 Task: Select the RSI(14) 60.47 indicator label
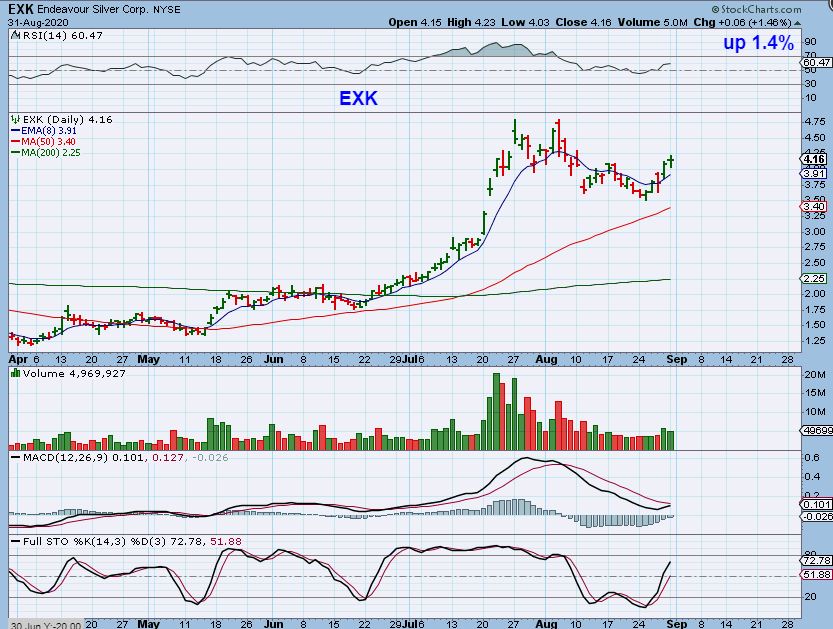pos(62,36)
